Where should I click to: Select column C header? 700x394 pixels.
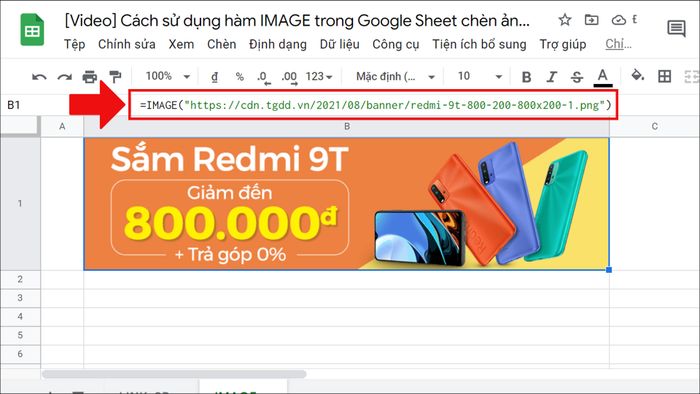click(x=654, y=126)
